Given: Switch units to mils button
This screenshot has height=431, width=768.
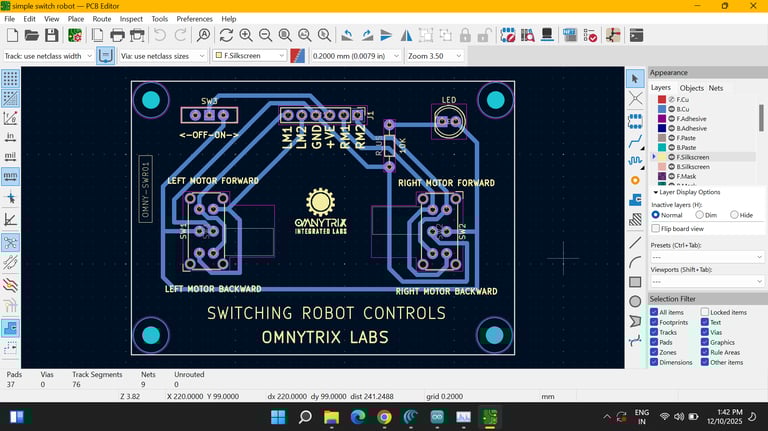Looking at the screenshot, I should click(10, 156).
